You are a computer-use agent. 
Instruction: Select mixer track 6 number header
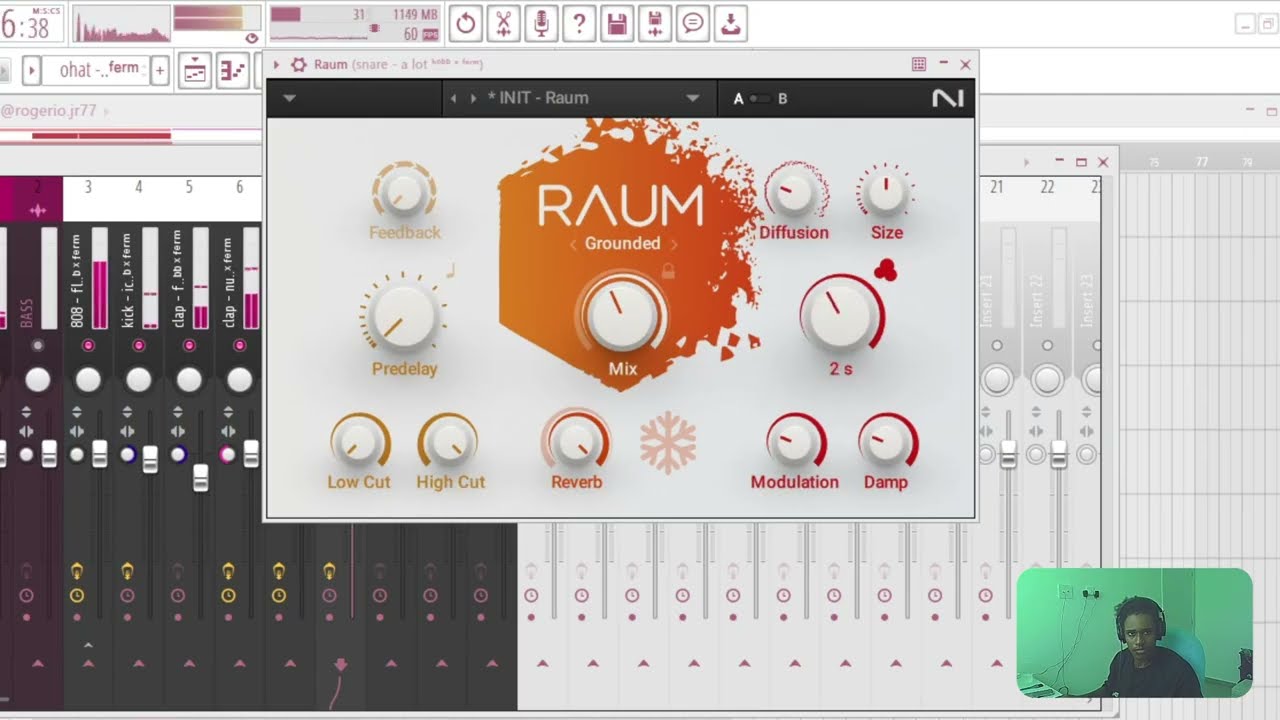coord(239,187)
